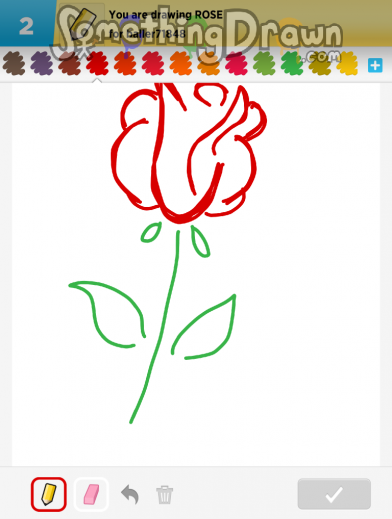
Task: Pick the bright green color swatch
Action: (x=292, y=63)
